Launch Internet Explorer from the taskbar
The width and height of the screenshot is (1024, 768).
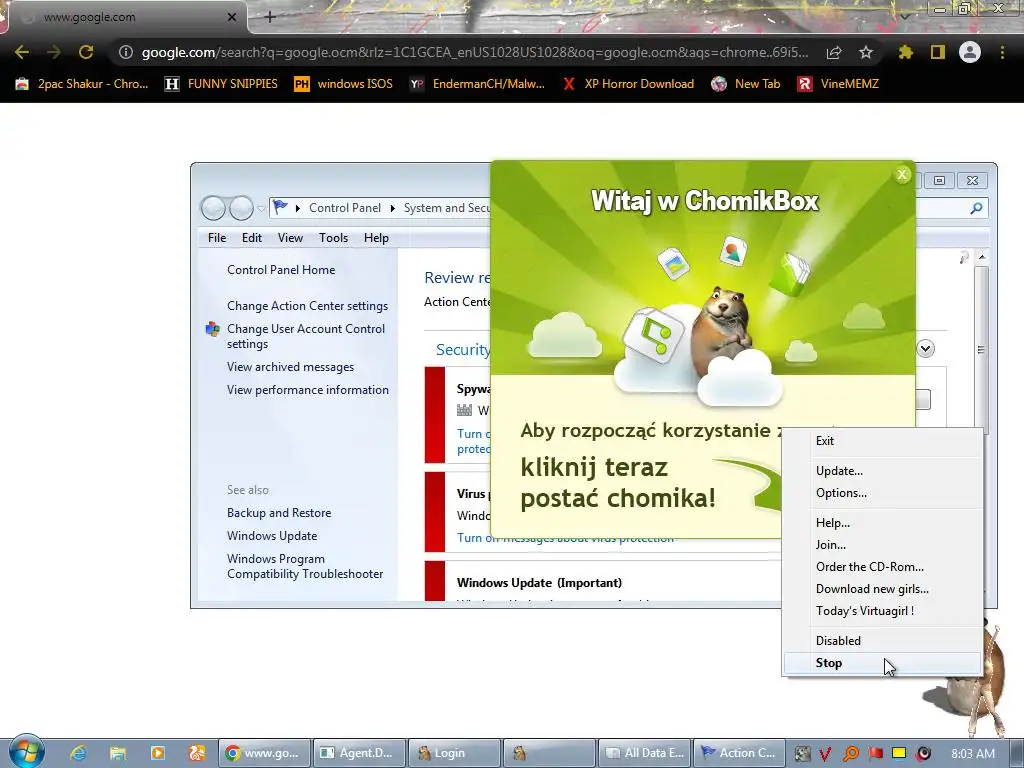click(78, 753)
